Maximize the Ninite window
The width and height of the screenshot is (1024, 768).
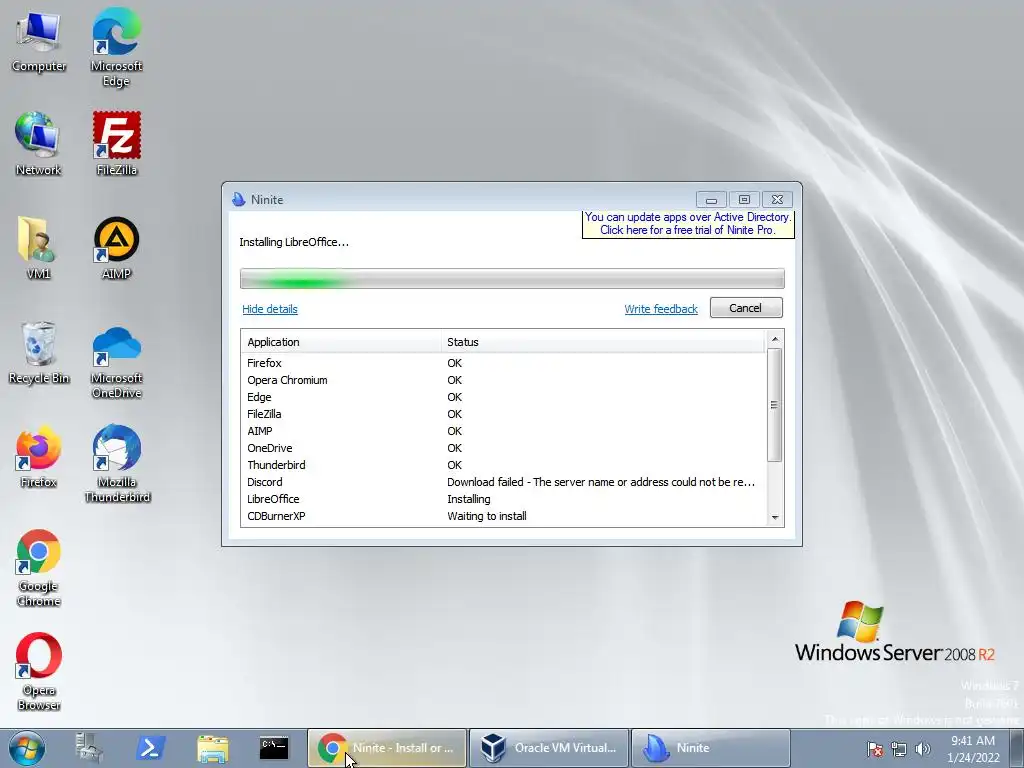[x=744, y=199]
